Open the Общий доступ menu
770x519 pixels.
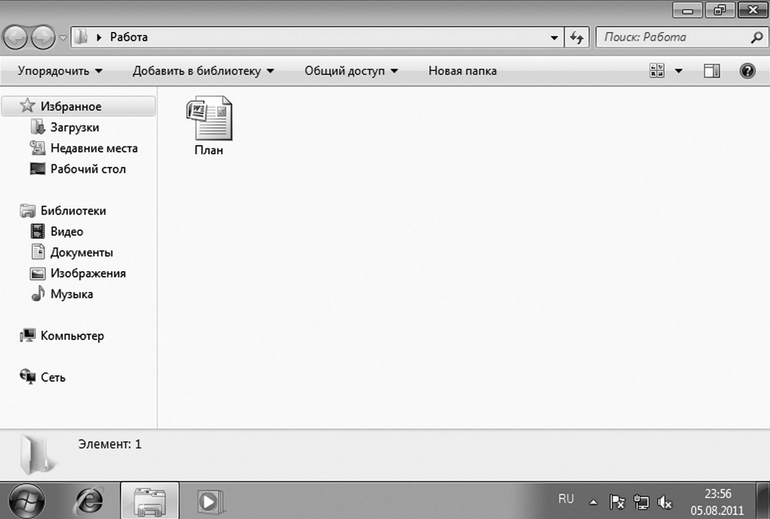tap(351, 71)
